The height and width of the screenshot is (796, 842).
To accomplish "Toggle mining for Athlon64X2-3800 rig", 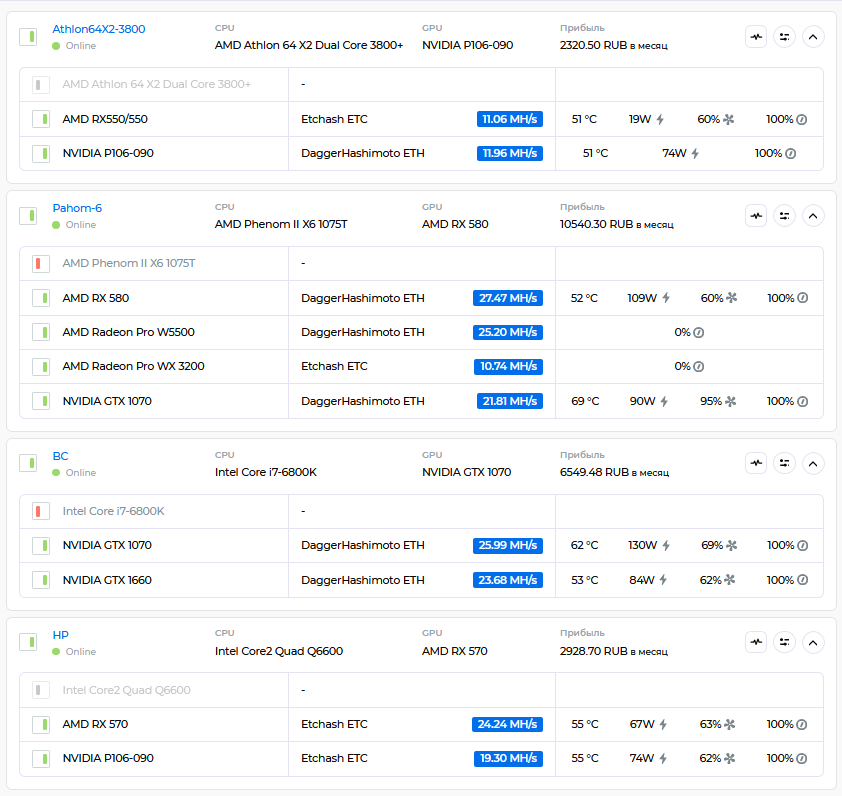I will pyautogui.click(x=28, y=37).
